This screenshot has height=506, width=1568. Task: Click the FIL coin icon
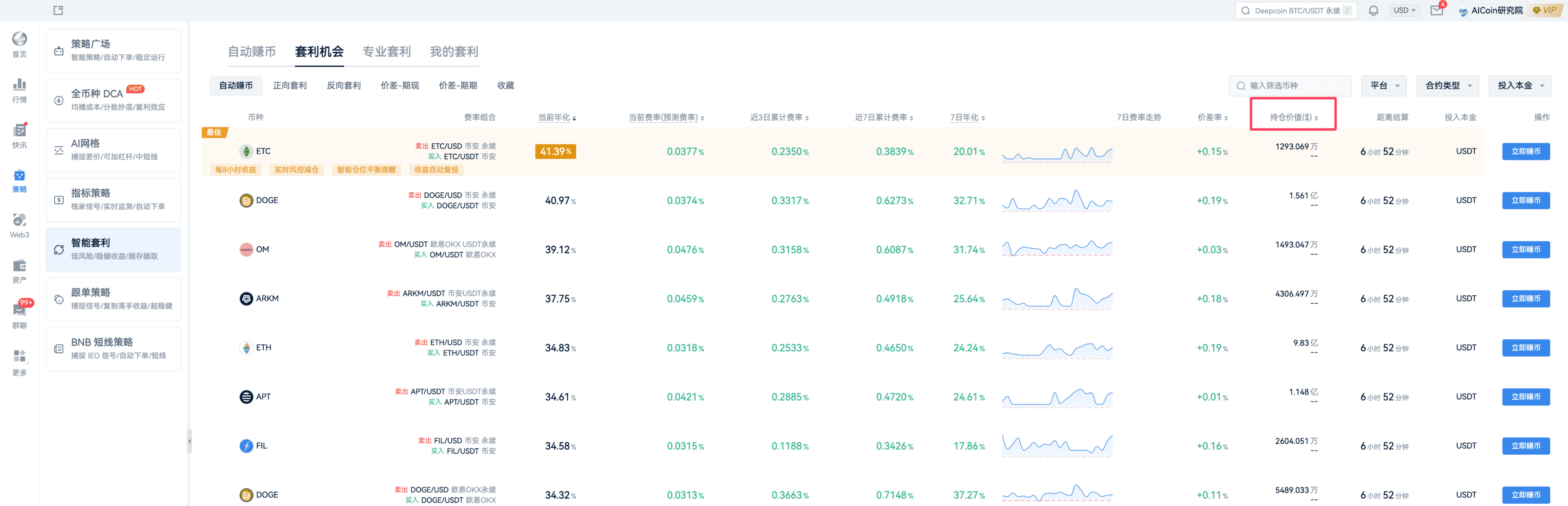click(x=246, y=446)
